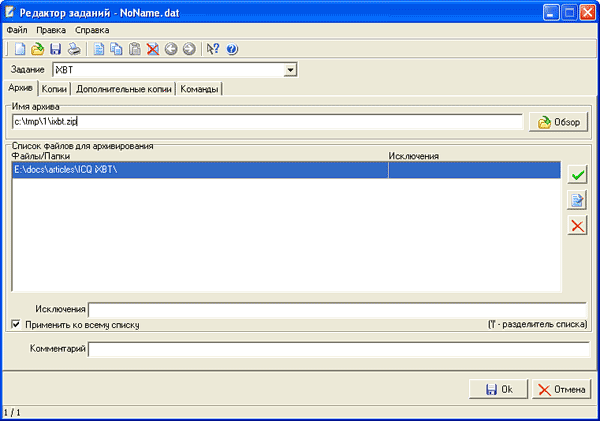This screenshot has width=600, height=421.
Task: Click the 1 / 1 status bar entry
Action: coord(12,413)
